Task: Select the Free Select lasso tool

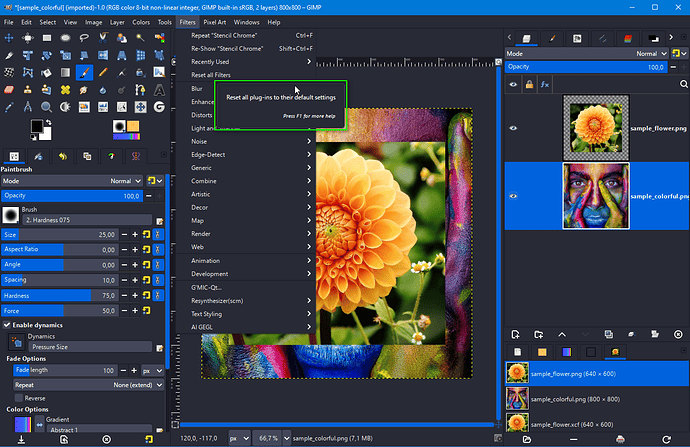Action: click(85, 36)
